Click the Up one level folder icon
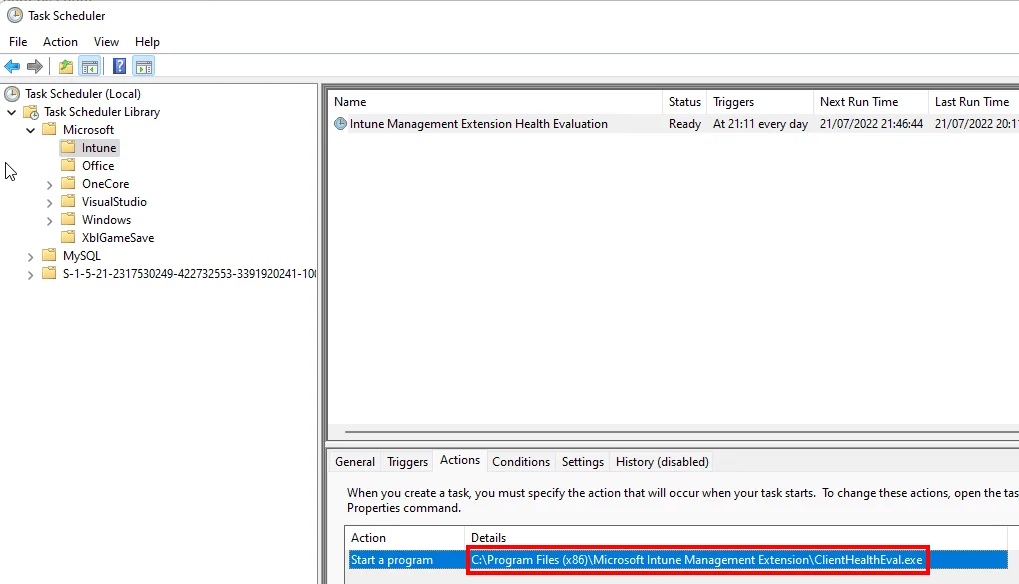The height and width of the screenshot is (584, 1019). (x=66, y=66)
